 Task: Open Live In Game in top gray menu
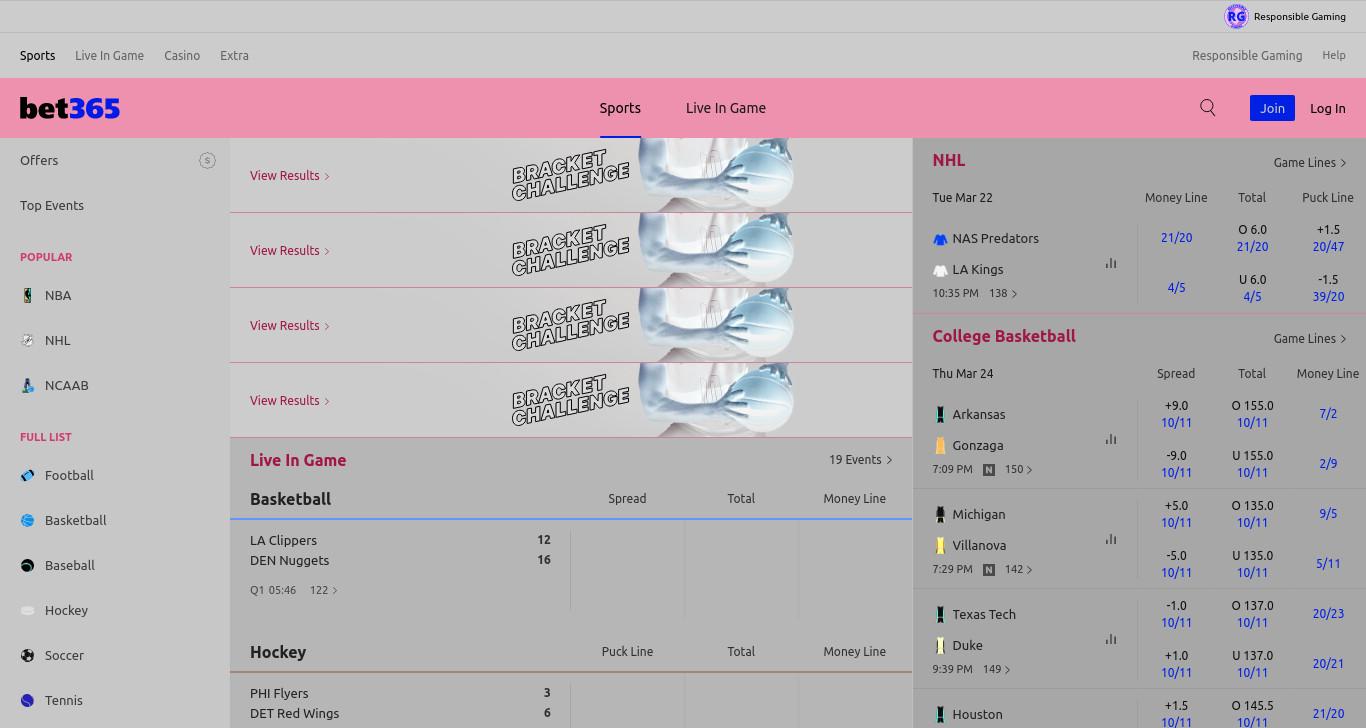[109, 56]
